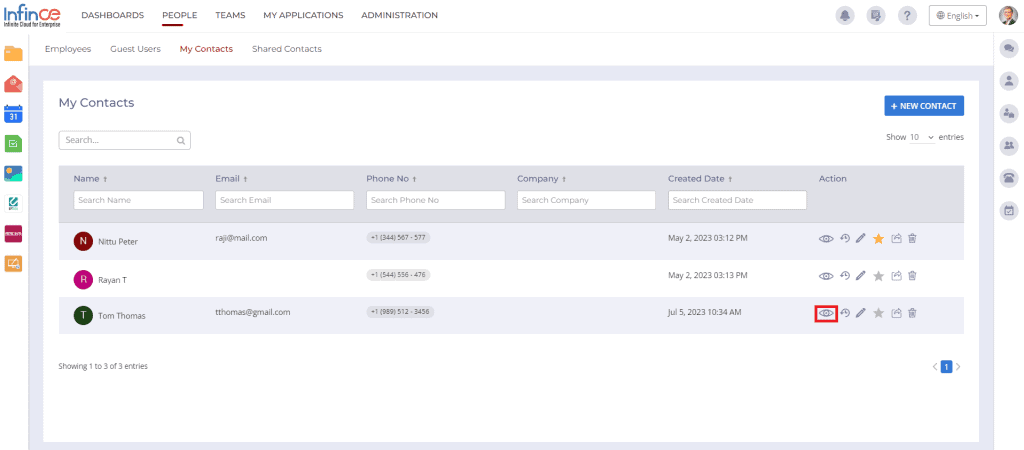The height and width of the screenshot is (450, 1024).
Task: Create contact with New Contact button
Action: click(x=924, y=106)
